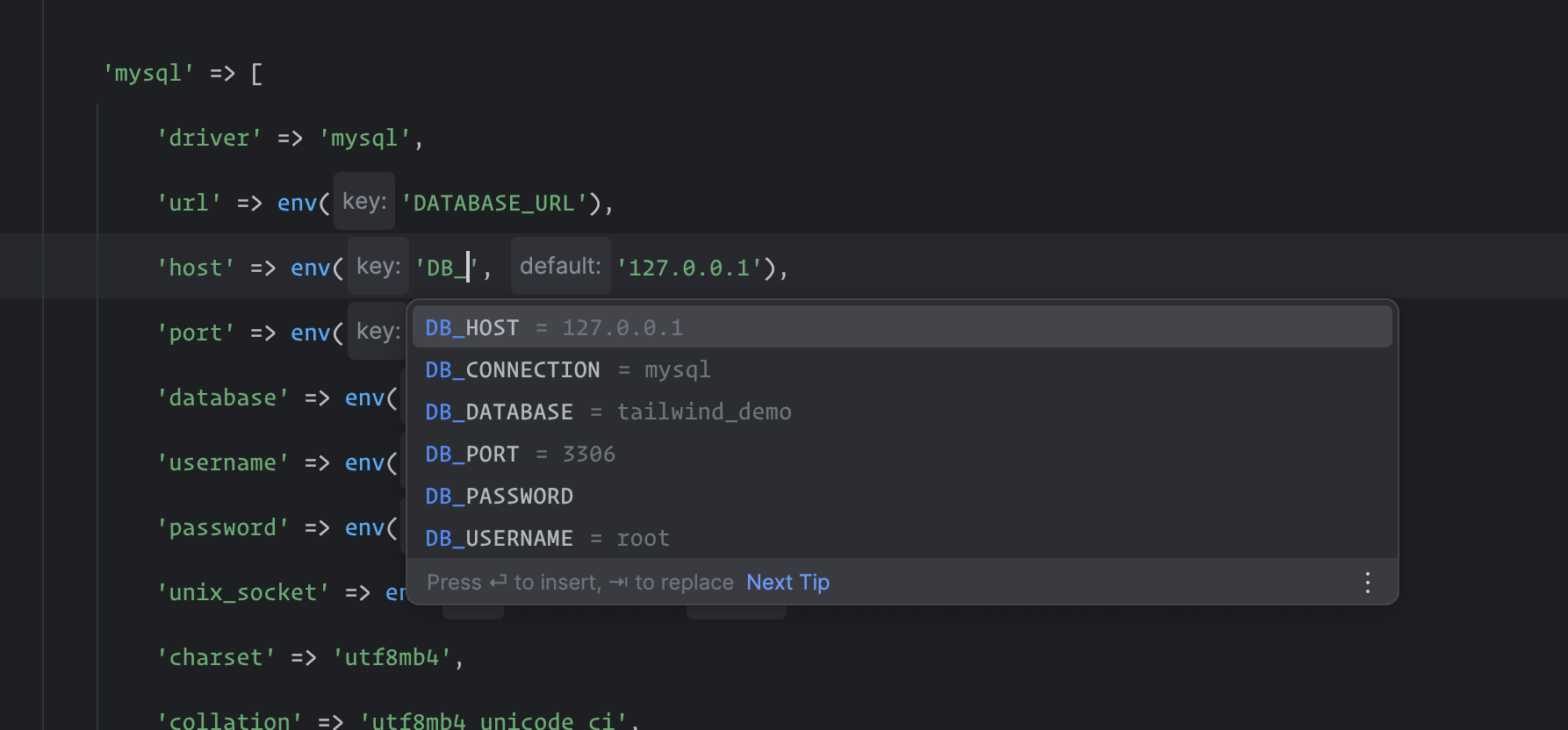Select DB_PORT suggestion
Viewport: 1568px width, 730px height.
click(x=903, y=454)
